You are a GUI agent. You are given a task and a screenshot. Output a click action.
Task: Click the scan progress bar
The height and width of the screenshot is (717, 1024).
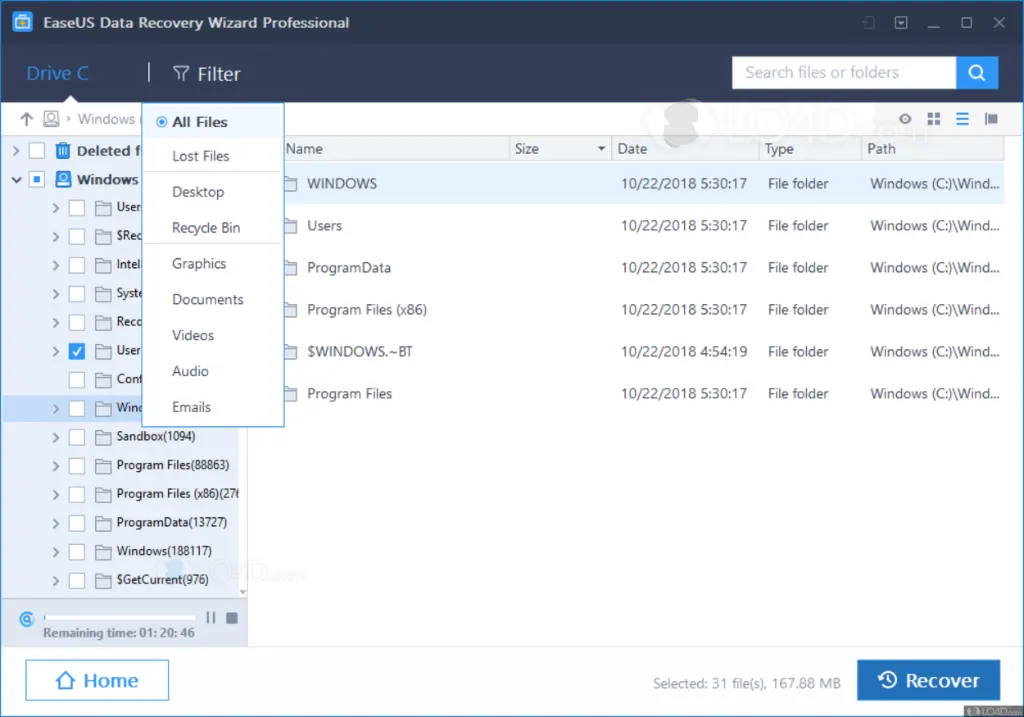[120, 618]
